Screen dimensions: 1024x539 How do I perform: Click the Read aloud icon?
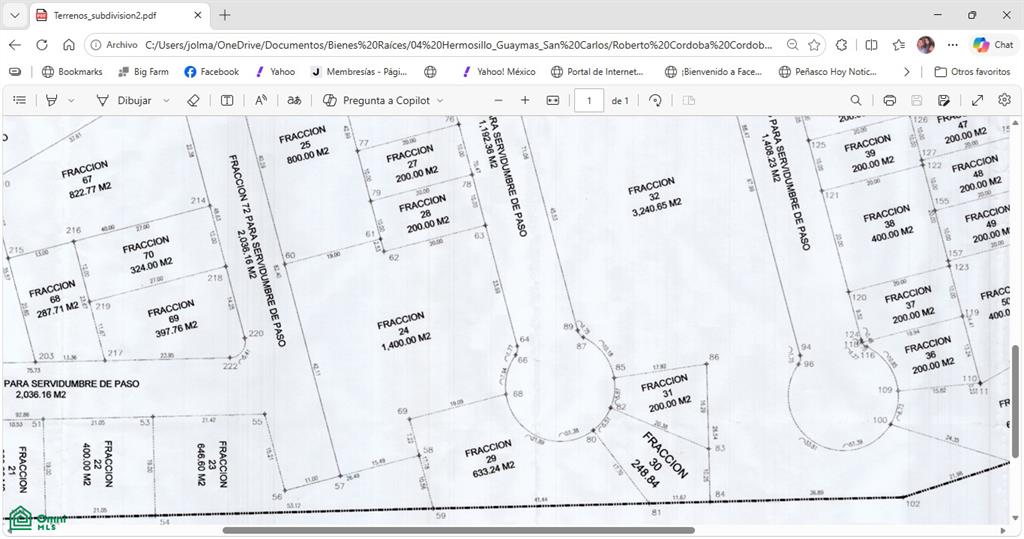point(261,101)
